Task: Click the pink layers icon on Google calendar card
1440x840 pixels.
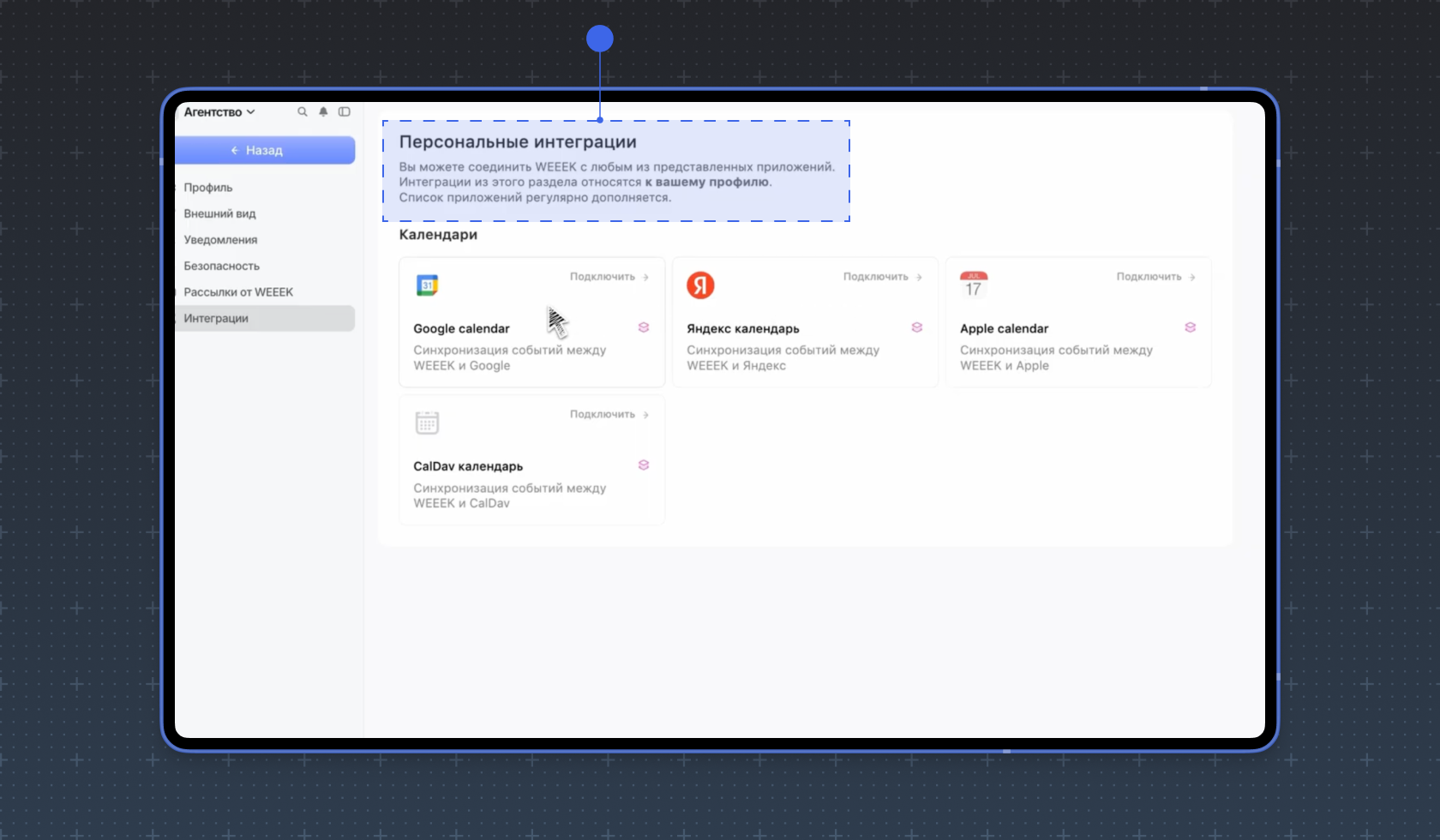Action: coord(643,327)
